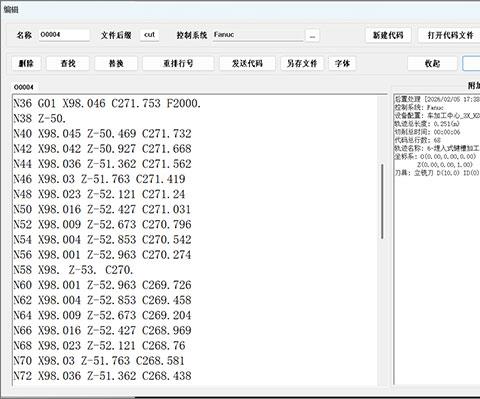Screen dimensions: 480x399
Task: Click 控制系统: Fanuc line in info panel
Action: (419, 107)
